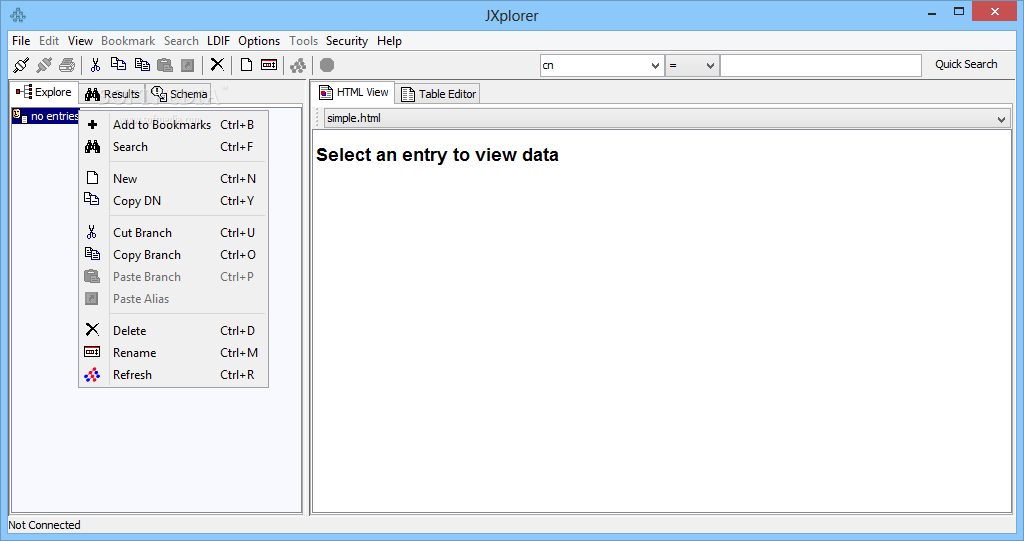The image size is (1024, 541).
Task: Open the View menu
Action: coord(80,41)
